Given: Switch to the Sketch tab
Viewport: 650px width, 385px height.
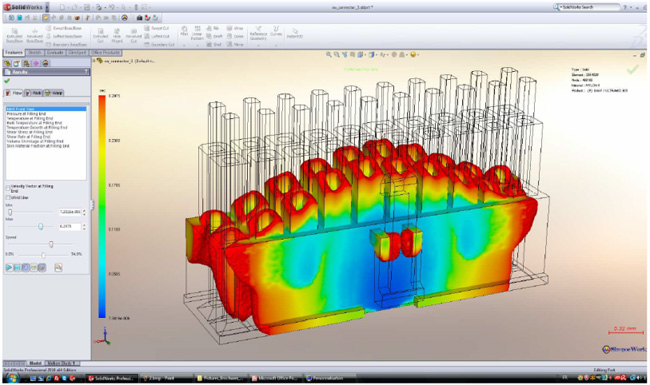Looking at the screenshot, I should (35, 53).
